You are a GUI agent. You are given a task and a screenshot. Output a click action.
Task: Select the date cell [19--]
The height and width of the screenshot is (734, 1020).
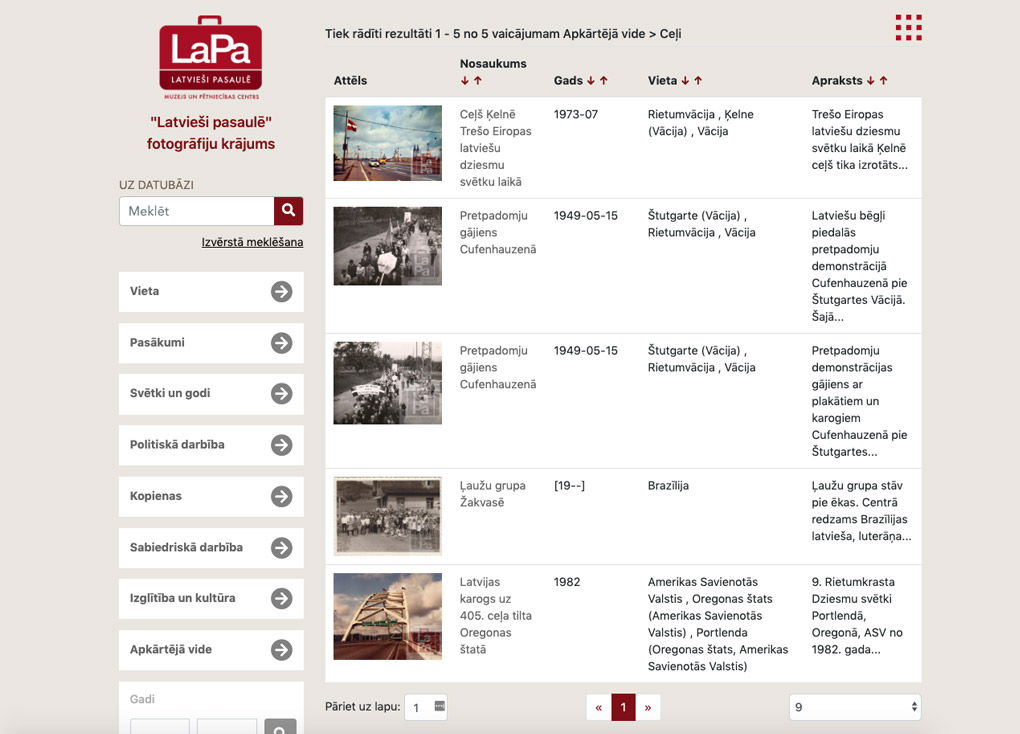pyautogui.click(x=569, y=485)
